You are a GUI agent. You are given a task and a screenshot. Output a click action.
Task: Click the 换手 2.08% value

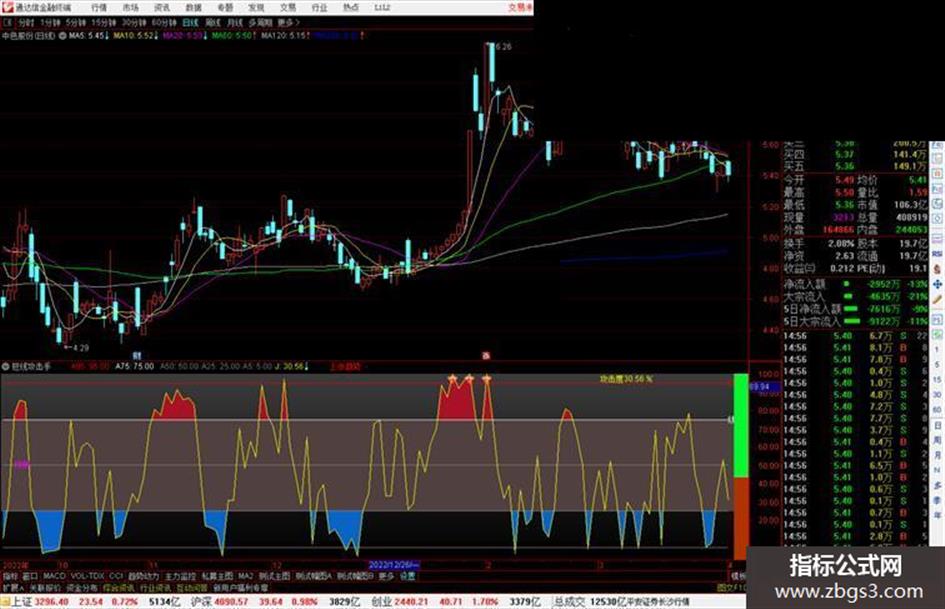[x=841, y=244]
